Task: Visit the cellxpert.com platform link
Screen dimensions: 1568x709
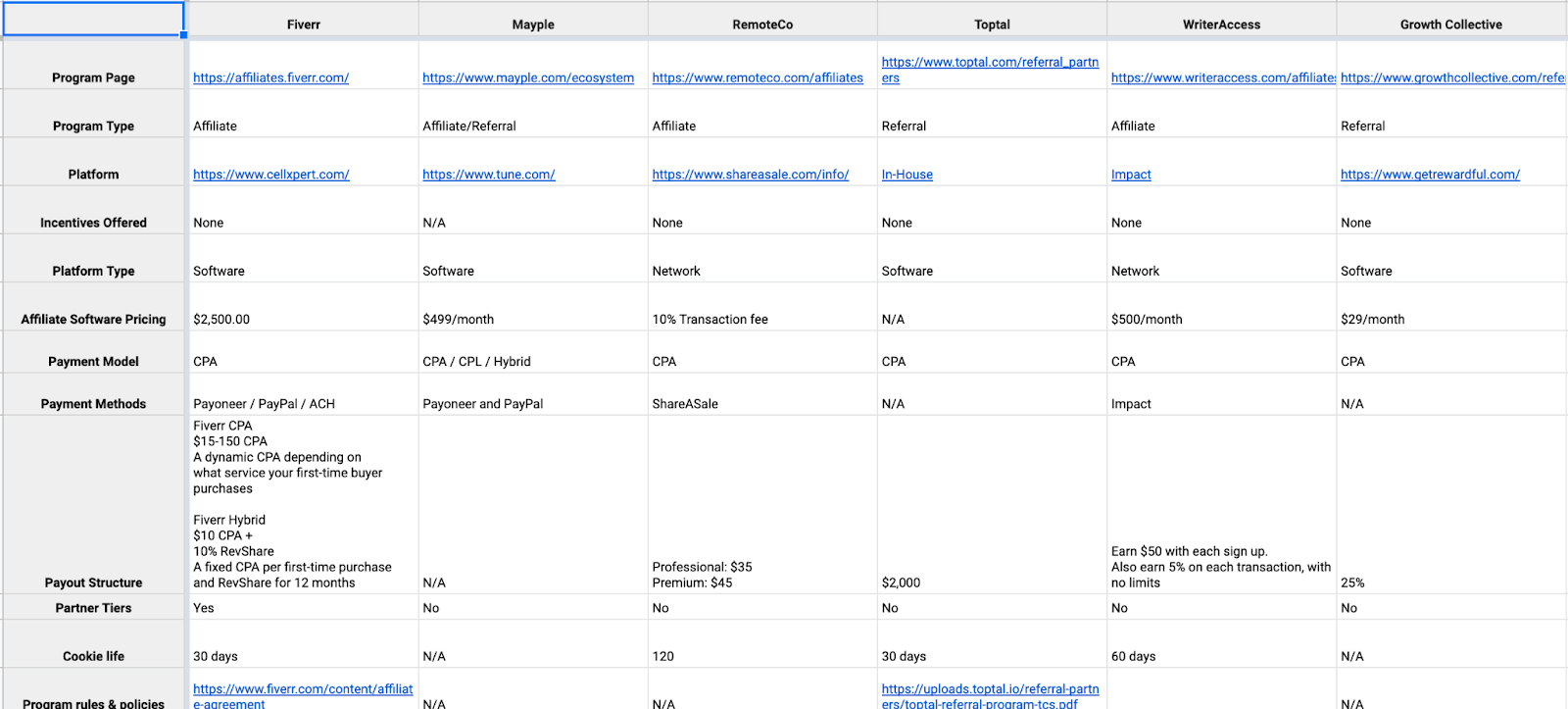Action: coord(270,175)
